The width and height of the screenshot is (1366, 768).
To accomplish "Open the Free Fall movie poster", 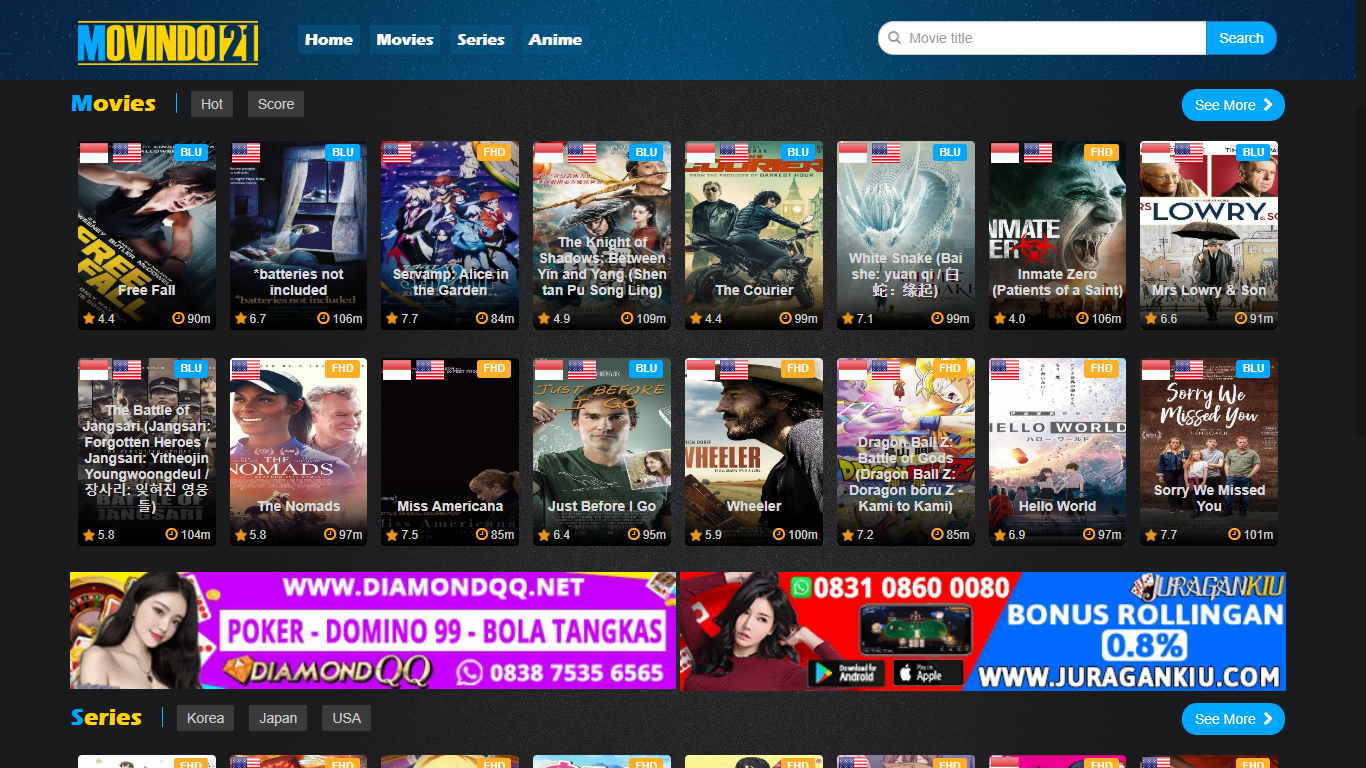I will pos(147,235).
